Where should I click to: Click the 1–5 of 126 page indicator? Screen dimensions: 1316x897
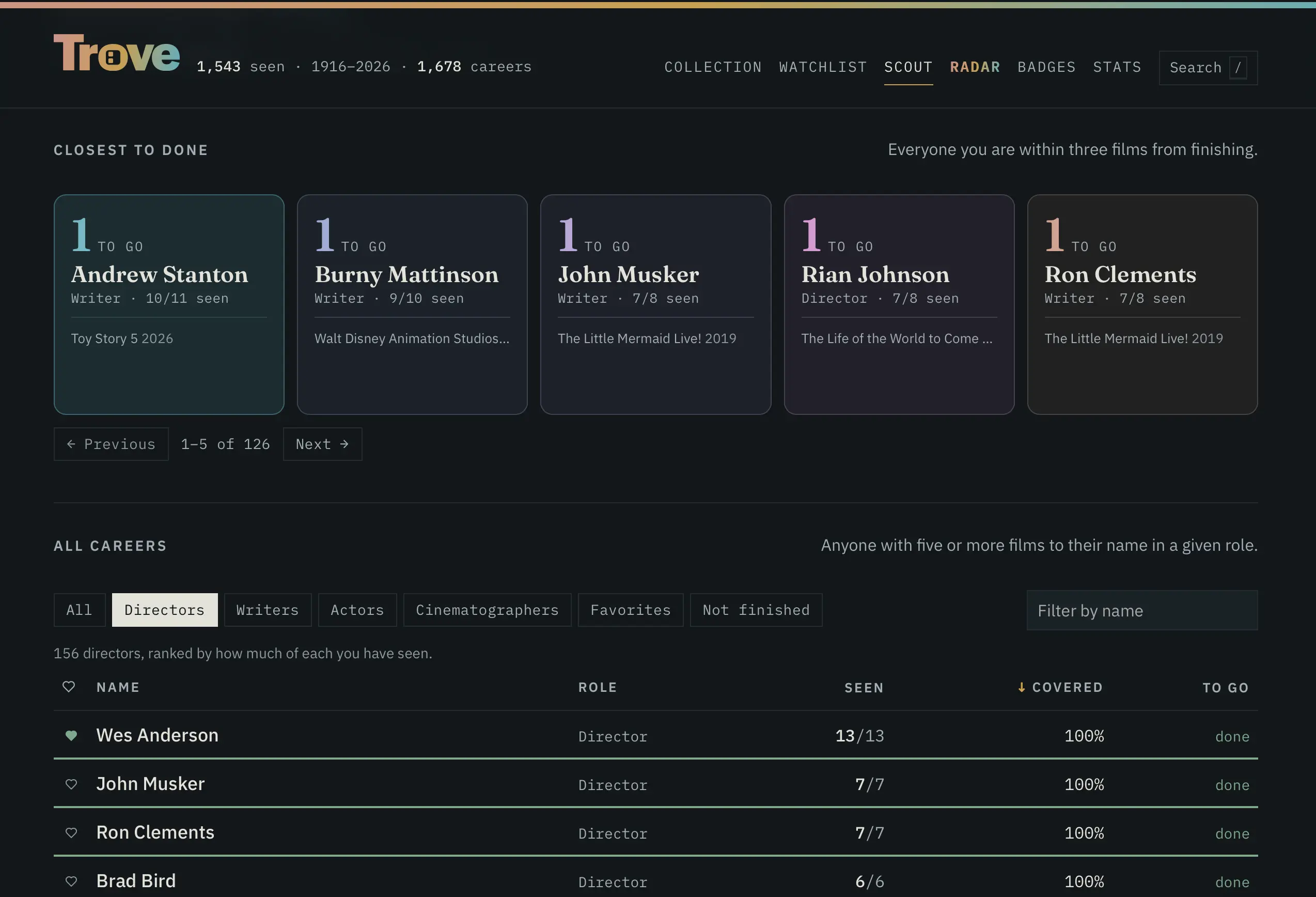pyautogui.click(x=225, y=444)
